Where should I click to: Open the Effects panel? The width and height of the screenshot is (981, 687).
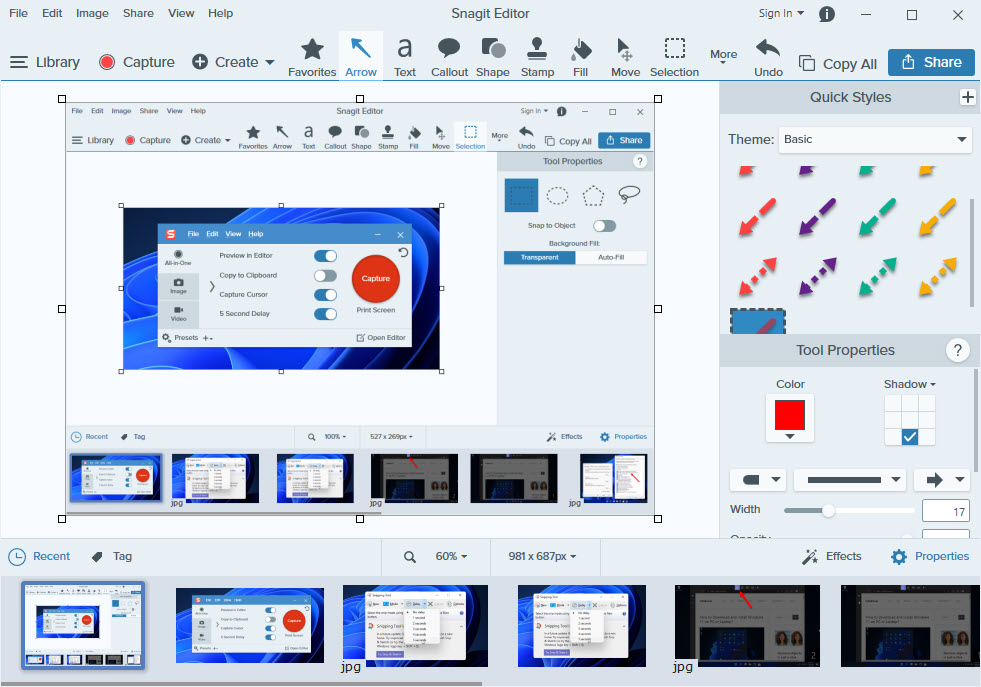coord(832,556)
